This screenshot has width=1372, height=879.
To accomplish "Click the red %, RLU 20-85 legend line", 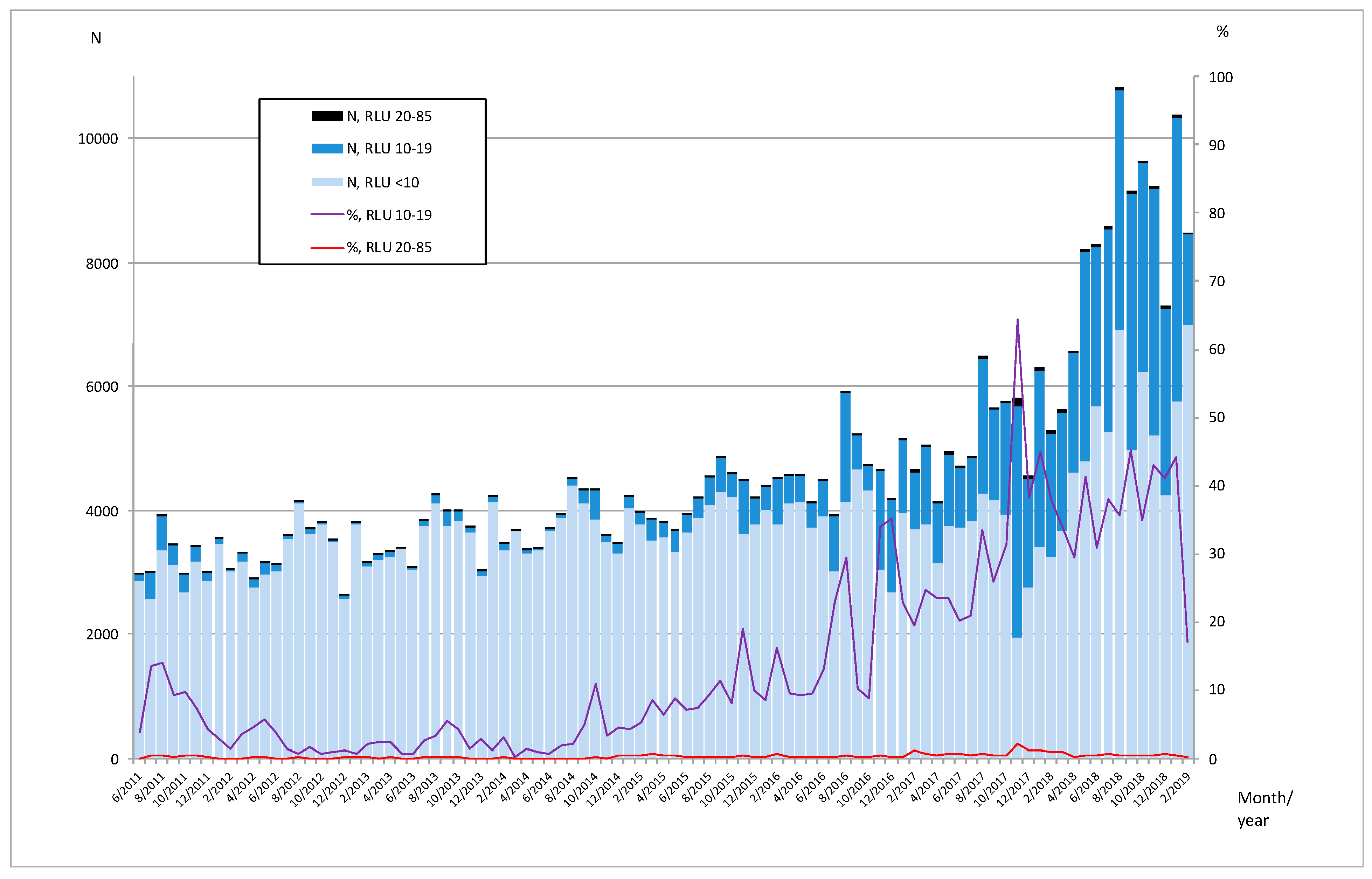I will point(327,248).
